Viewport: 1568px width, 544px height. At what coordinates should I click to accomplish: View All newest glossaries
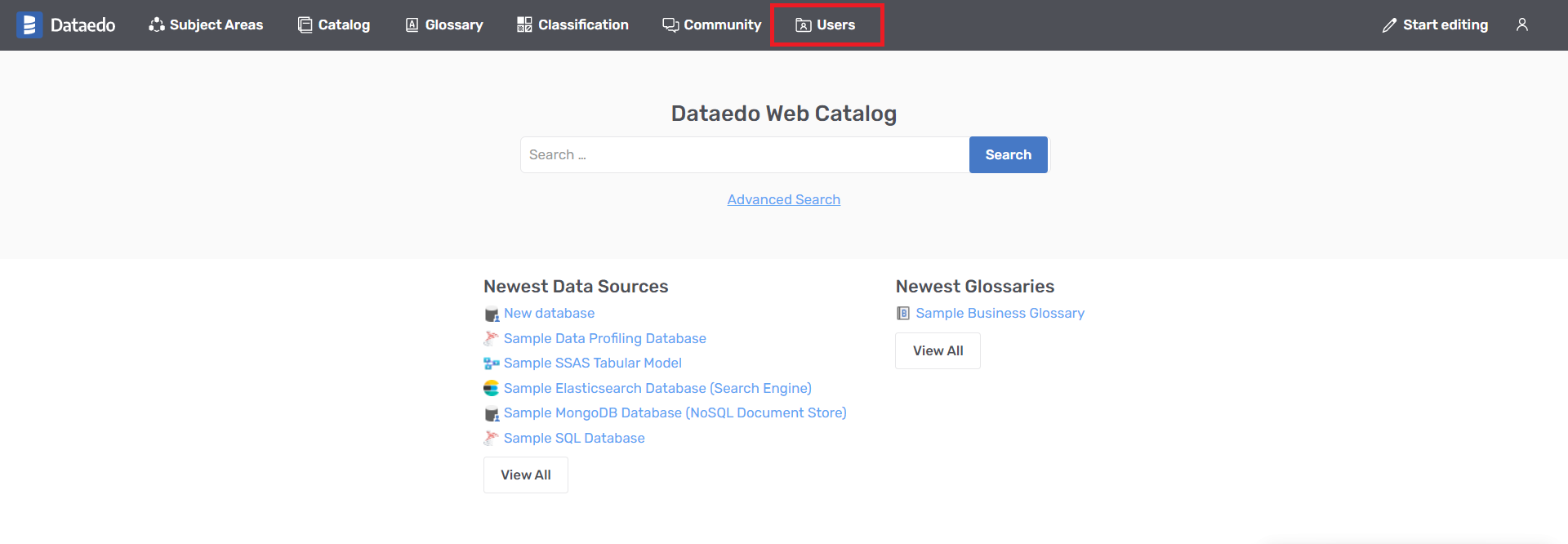[938, 350]
